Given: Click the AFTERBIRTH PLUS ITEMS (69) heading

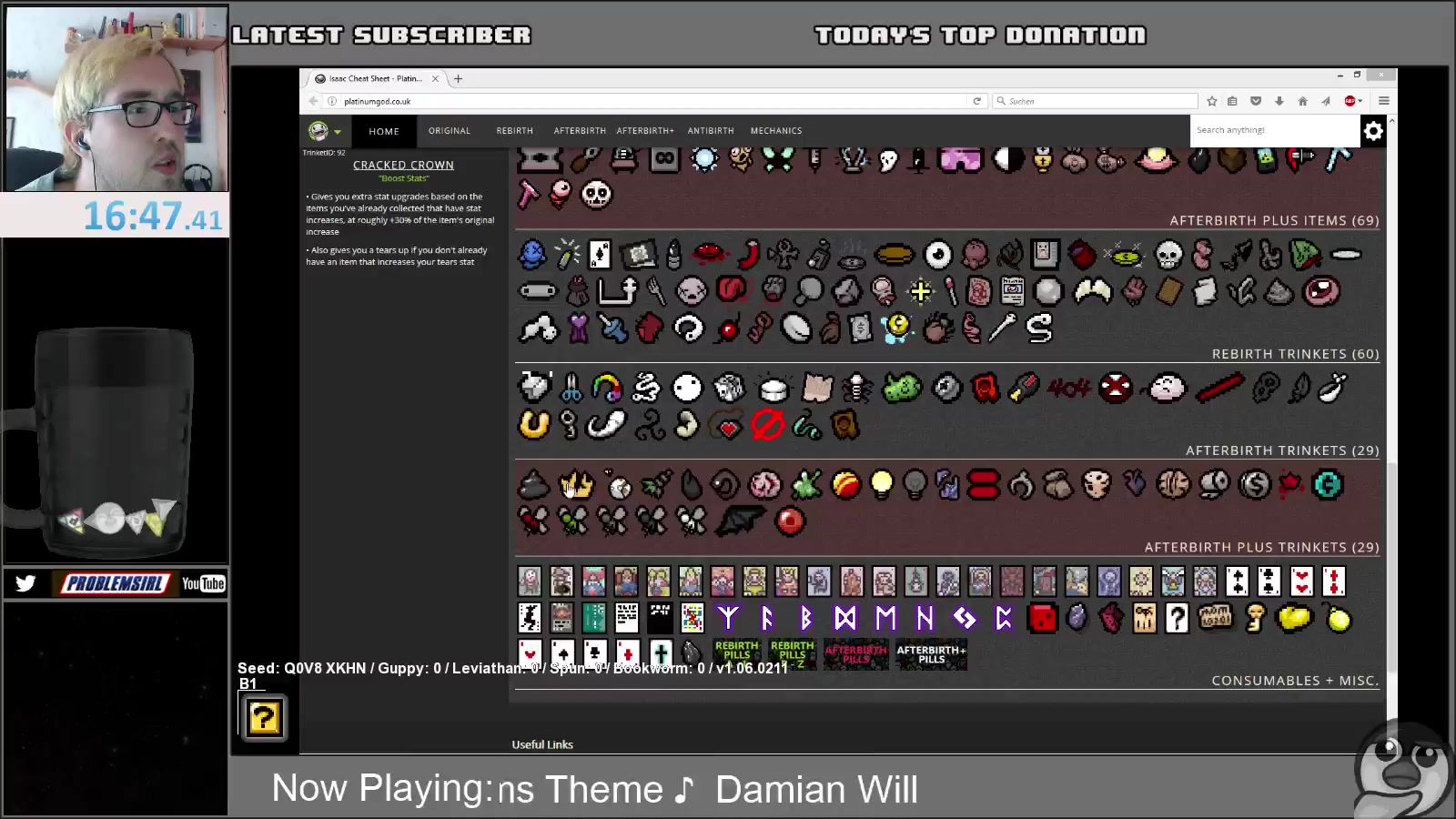Looking at the screenshot, I should pyautogui.click(x=1274, y=220).
